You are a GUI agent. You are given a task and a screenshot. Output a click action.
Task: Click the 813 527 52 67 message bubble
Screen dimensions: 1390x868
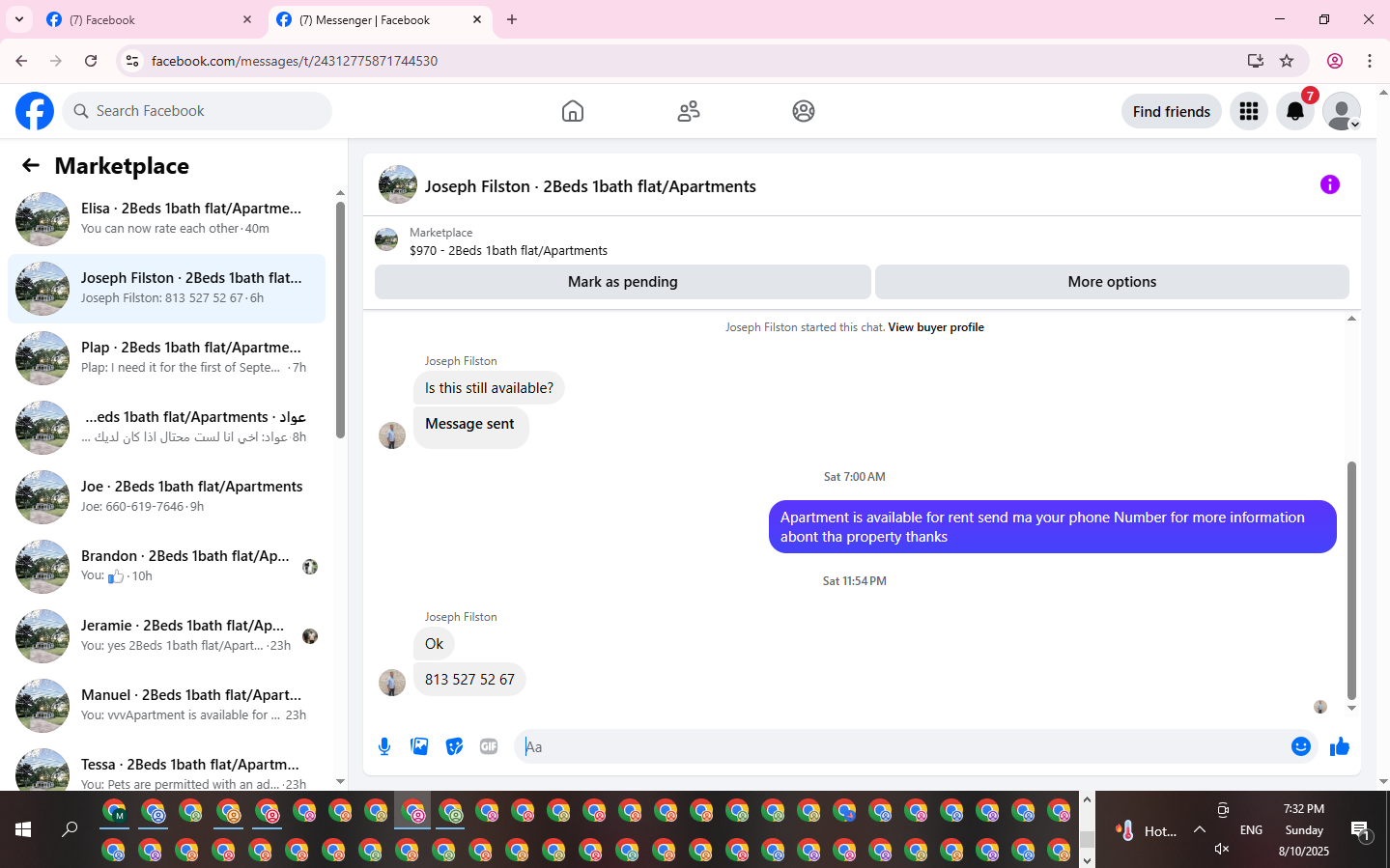pyautogui.click(x=469, y=680)
